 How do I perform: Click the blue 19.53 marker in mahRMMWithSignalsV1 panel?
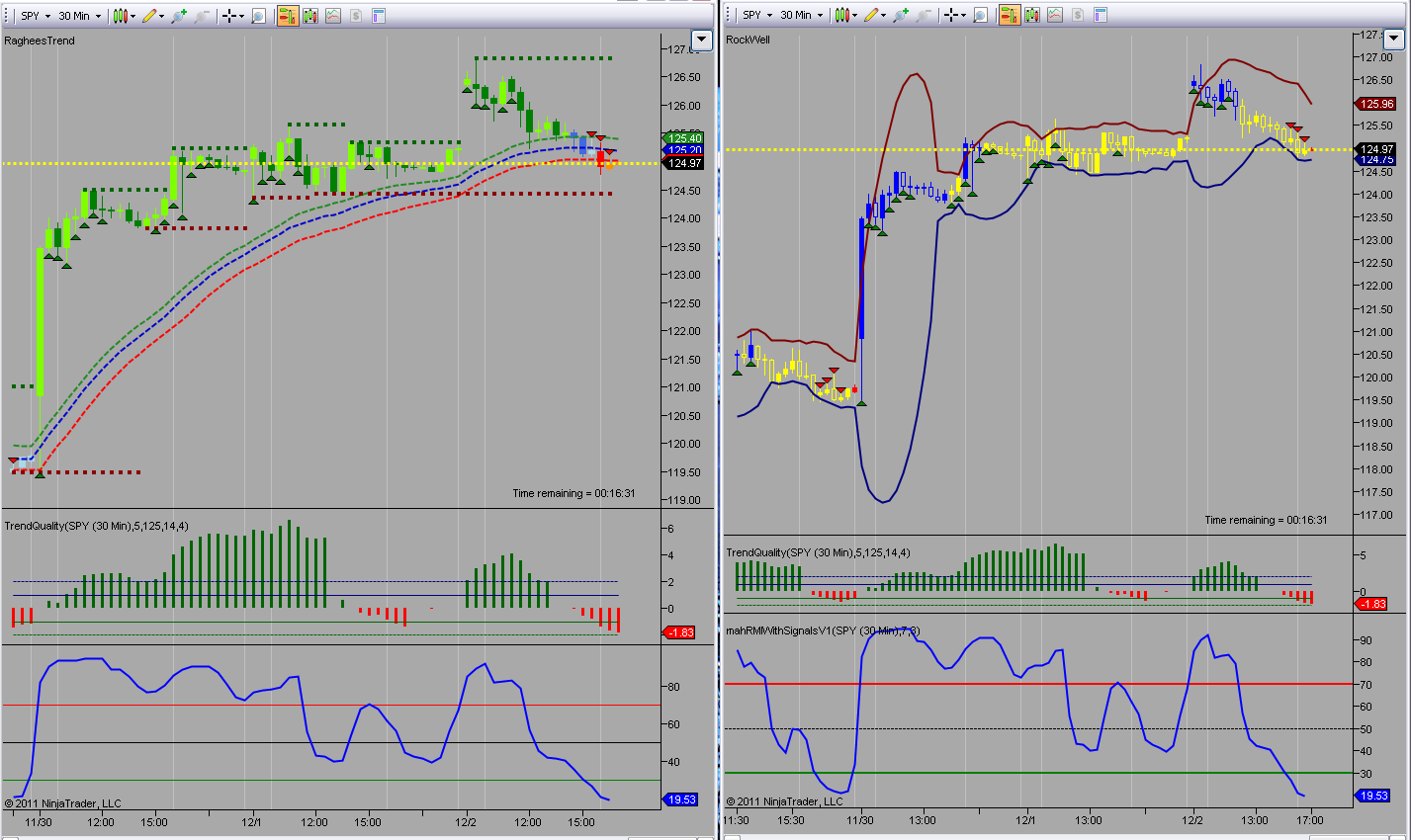(1372, 796)
